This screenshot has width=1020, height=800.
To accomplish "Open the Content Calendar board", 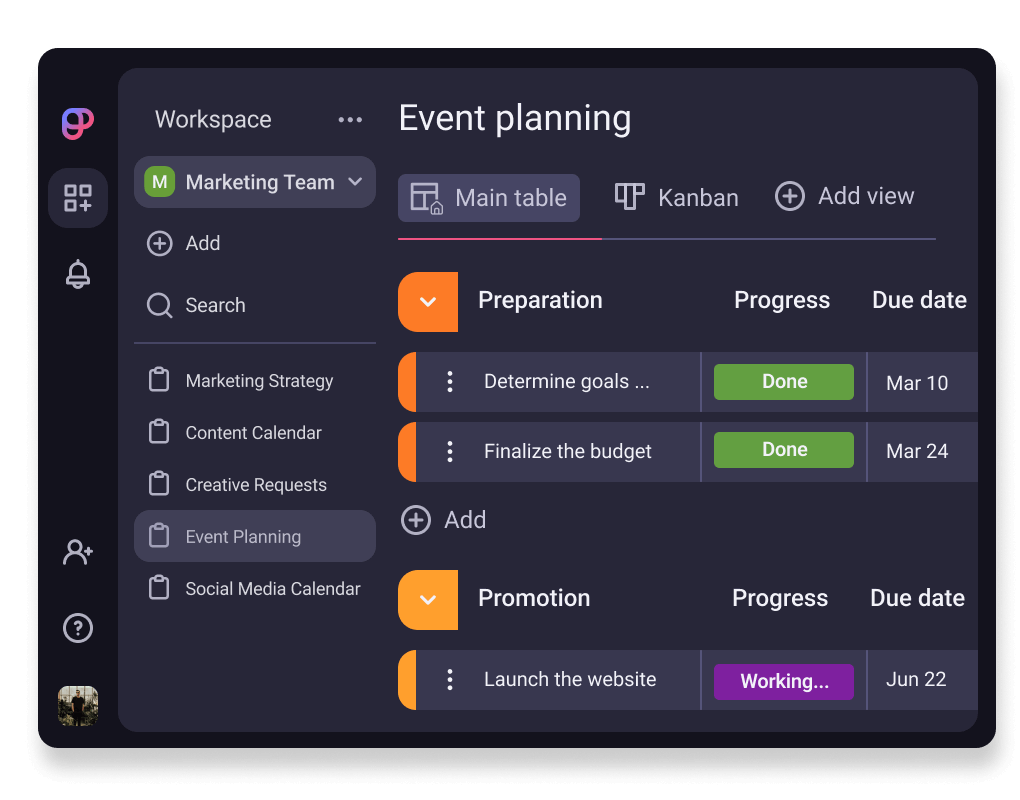I will [x=253, y=433].
